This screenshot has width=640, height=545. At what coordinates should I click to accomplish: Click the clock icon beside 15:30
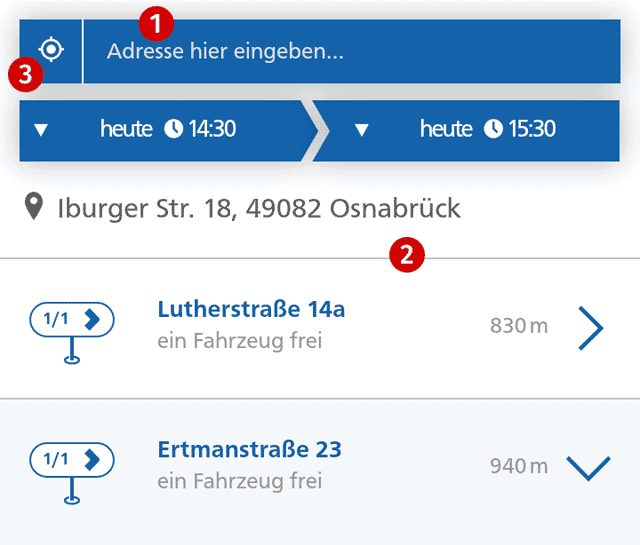[x=494, y=129]
